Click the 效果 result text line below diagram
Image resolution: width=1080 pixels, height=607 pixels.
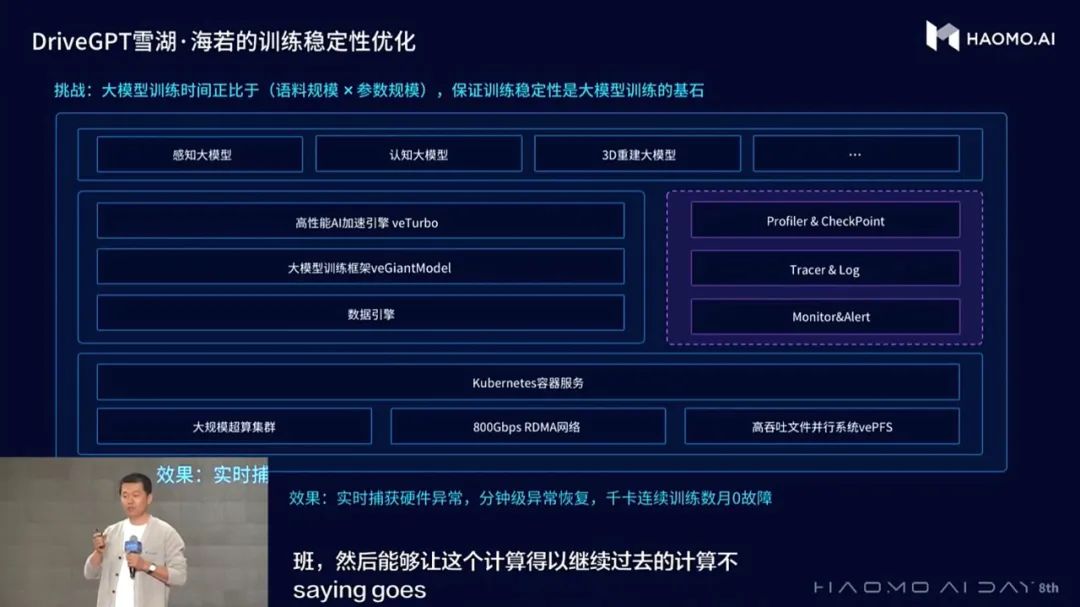(530, 497)
